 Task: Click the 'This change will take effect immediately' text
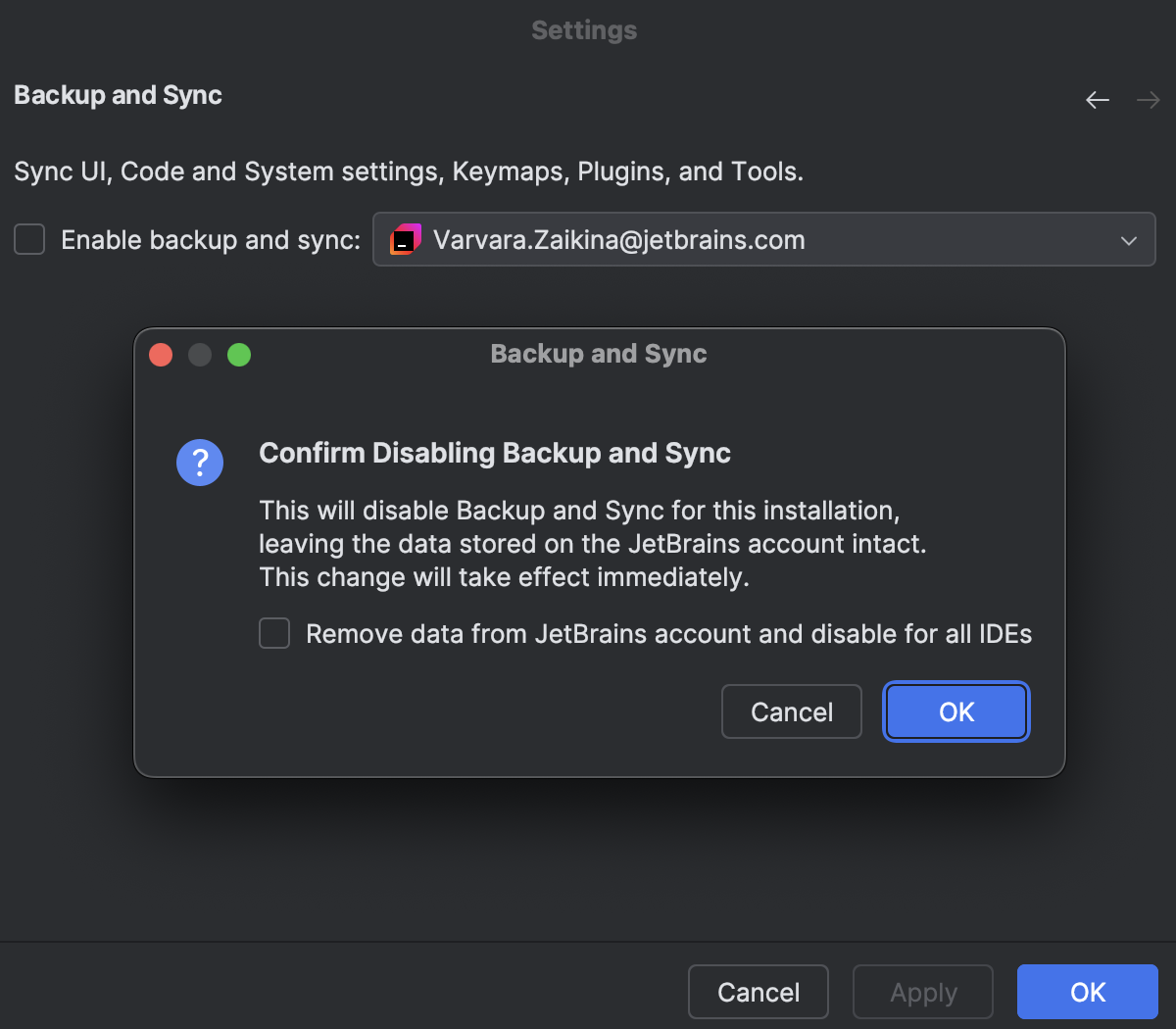tap(504, 577)
